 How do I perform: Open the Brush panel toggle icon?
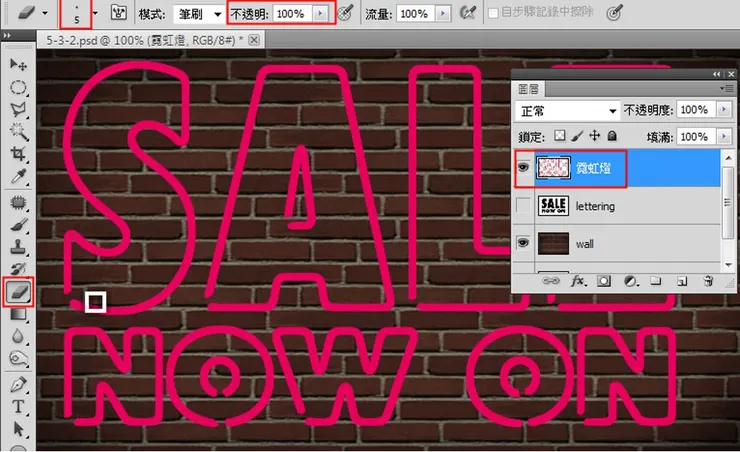(118, 13)
